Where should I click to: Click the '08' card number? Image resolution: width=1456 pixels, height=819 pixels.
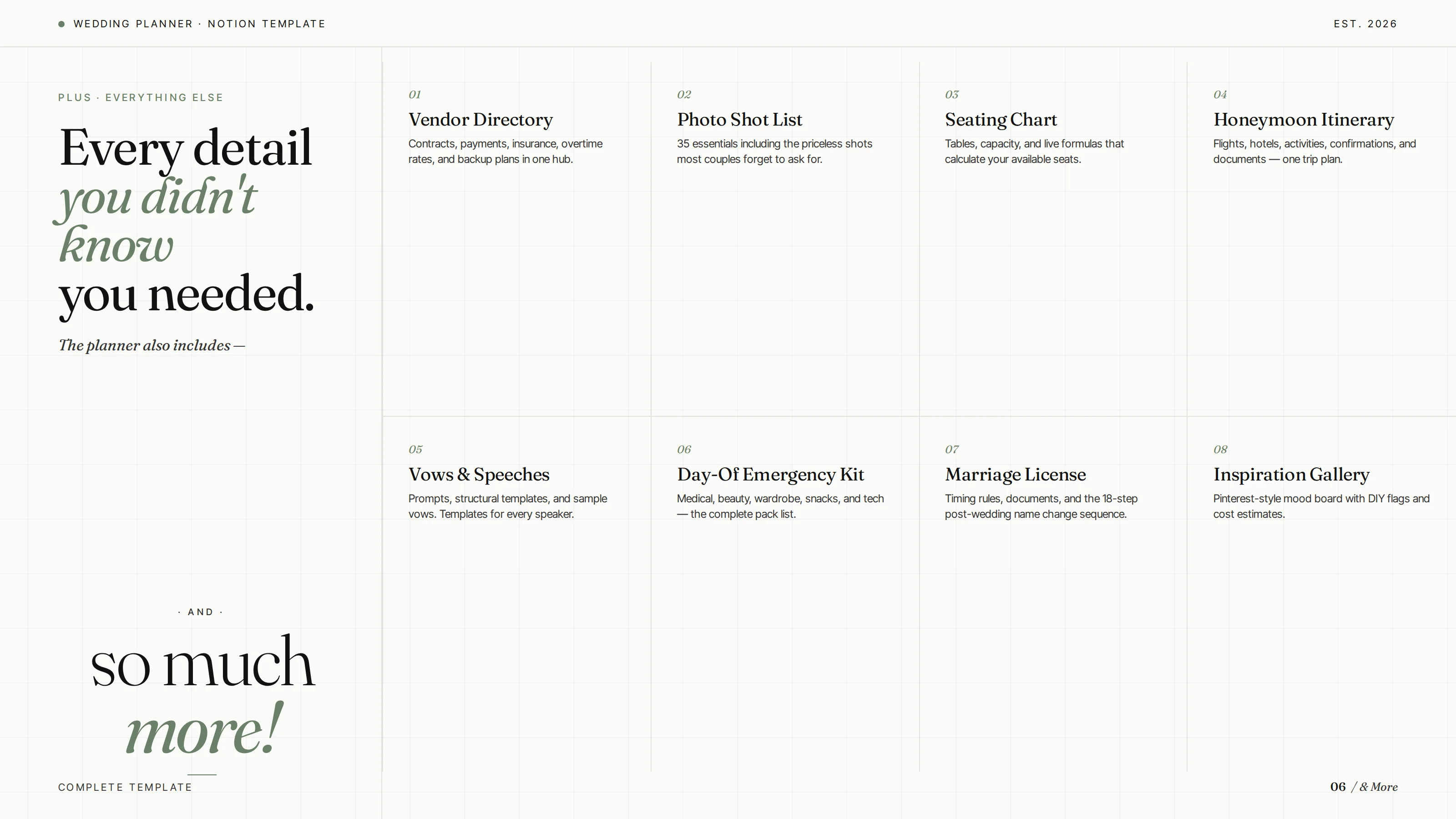(x=1220, y=450)
